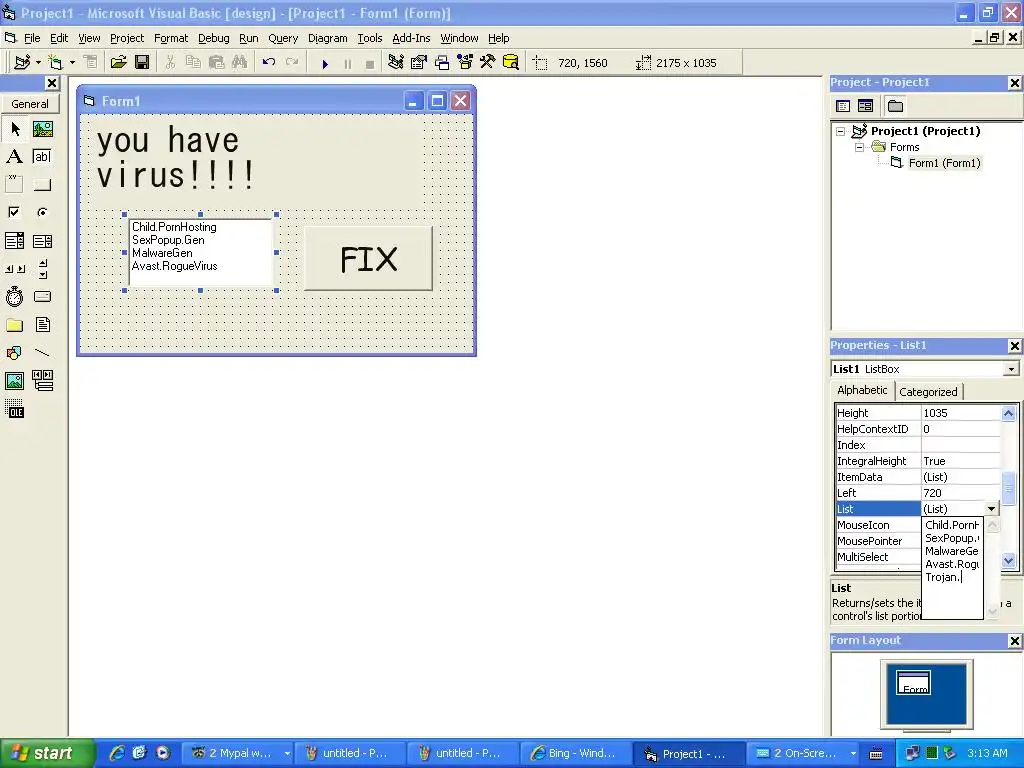Click the General toolbox tab
The height and width of the screenshot is (768, 1024).
tap(30, 104)
